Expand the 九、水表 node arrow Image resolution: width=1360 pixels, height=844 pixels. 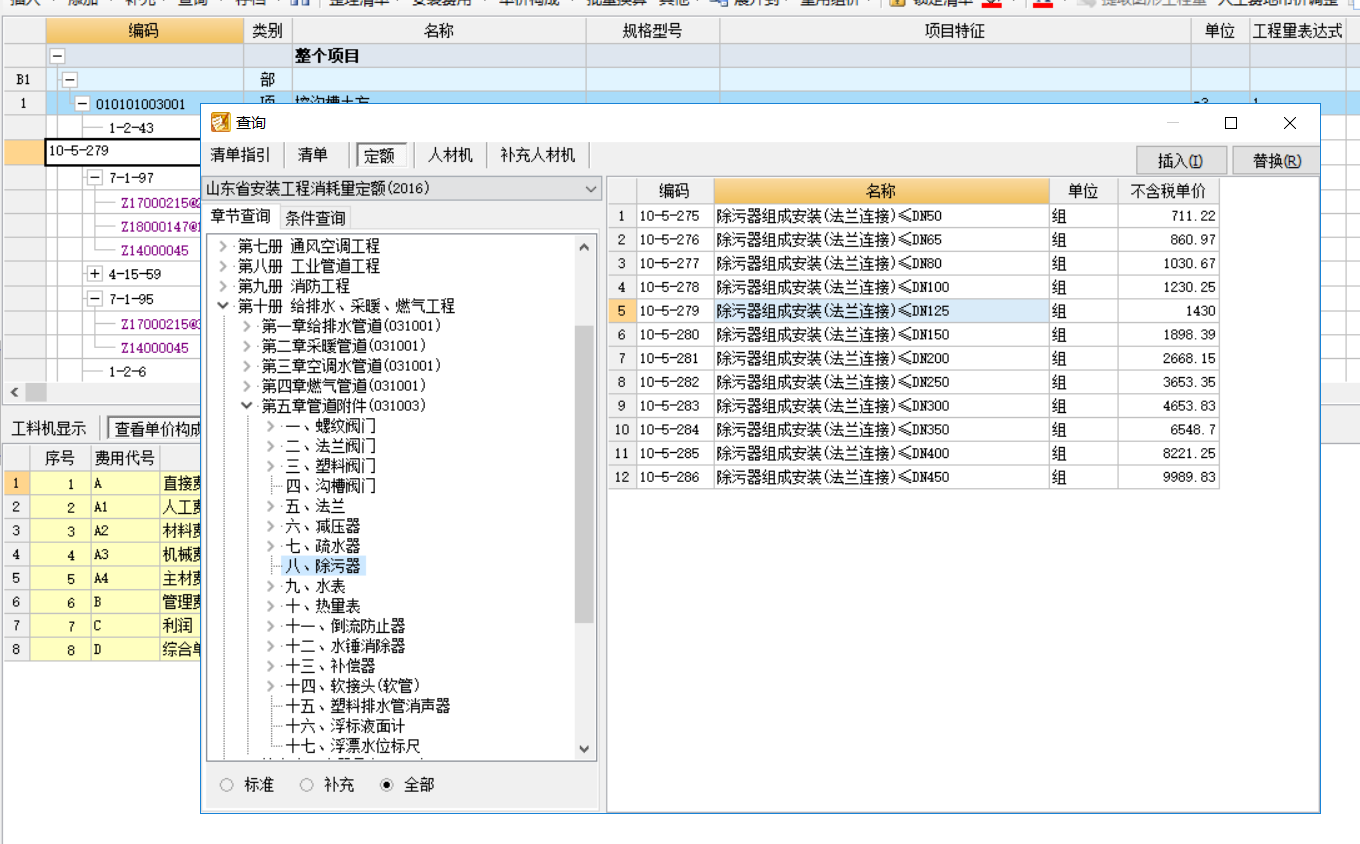[270, 586]
